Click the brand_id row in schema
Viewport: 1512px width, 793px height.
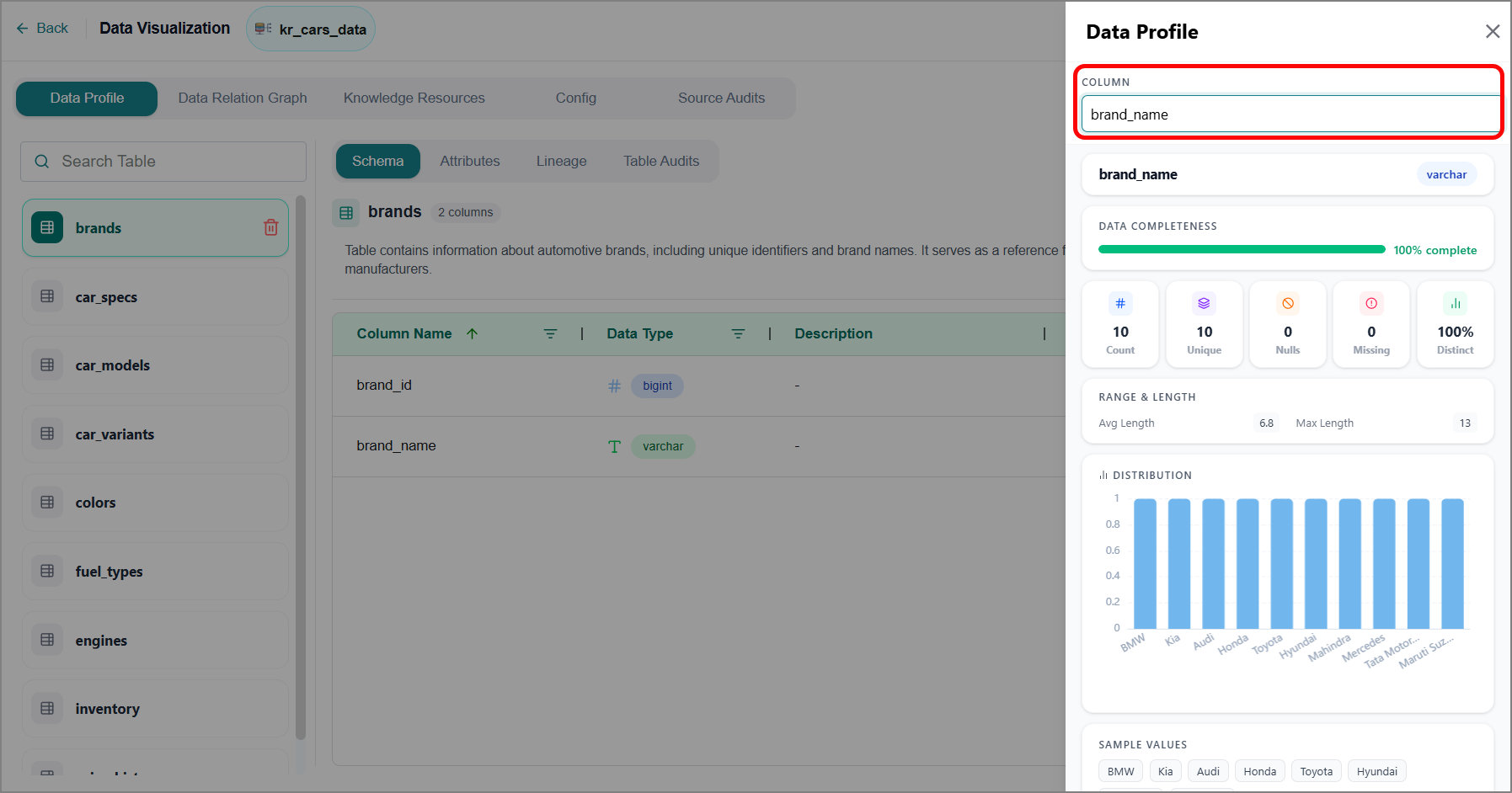[x=699, y=386]
